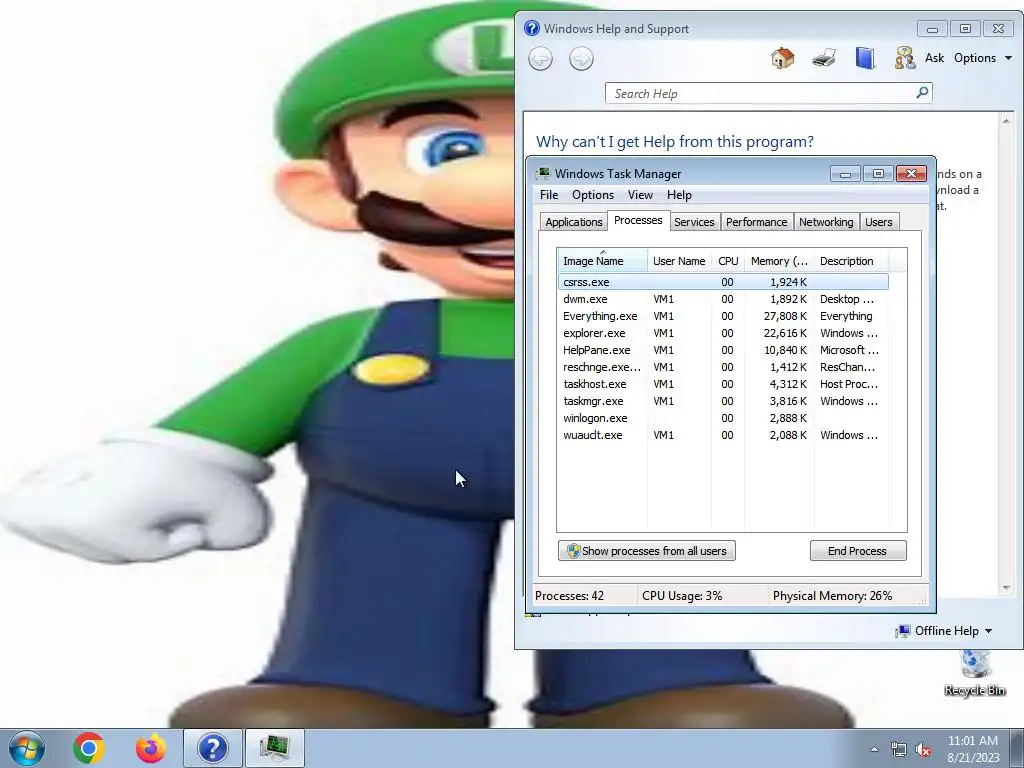Open Help and Support home page icon
This screenshot has height=768, width=1024.
pos(782,58)
